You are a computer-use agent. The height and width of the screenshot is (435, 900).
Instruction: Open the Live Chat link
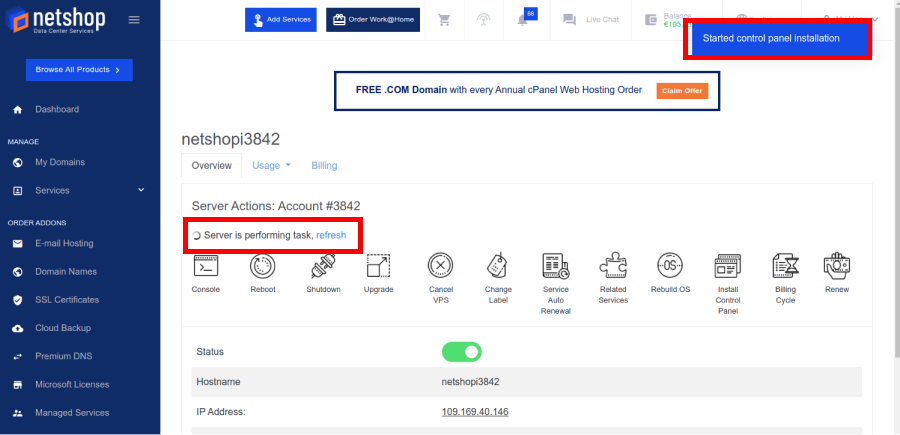(593, 20)
